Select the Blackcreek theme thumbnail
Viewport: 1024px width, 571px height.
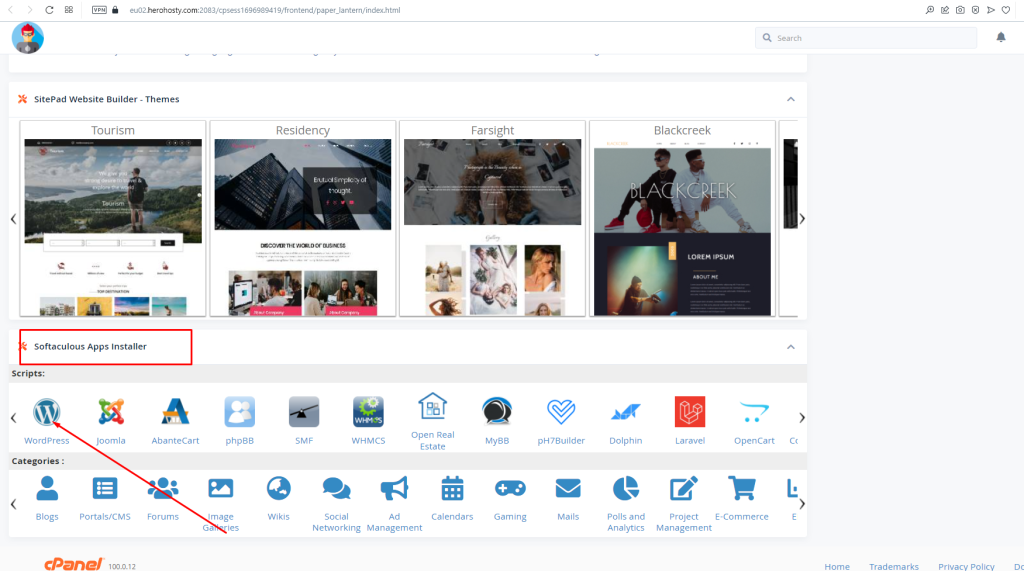682,219
